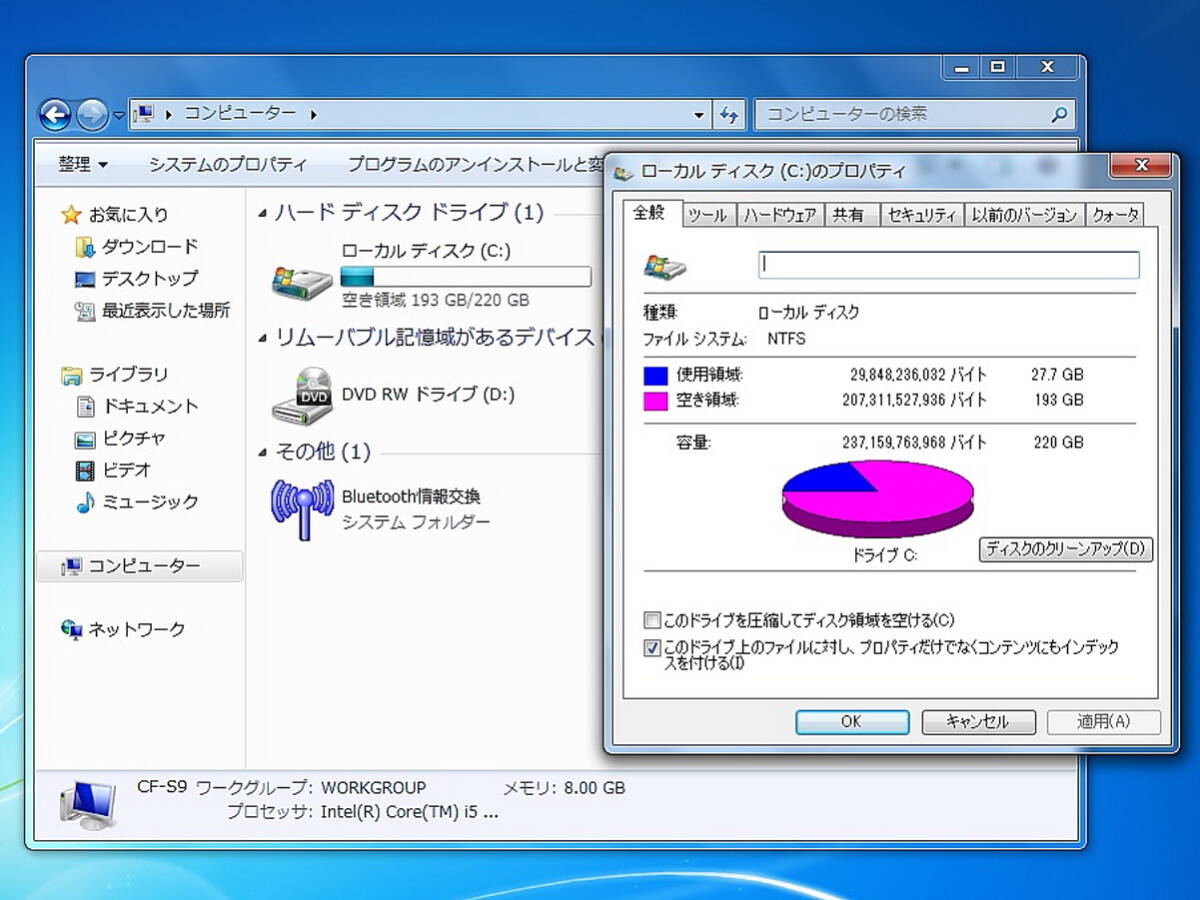The image size is (1200, 900).
Task: Click the computer icon in address bar
Action: point(143,114)
